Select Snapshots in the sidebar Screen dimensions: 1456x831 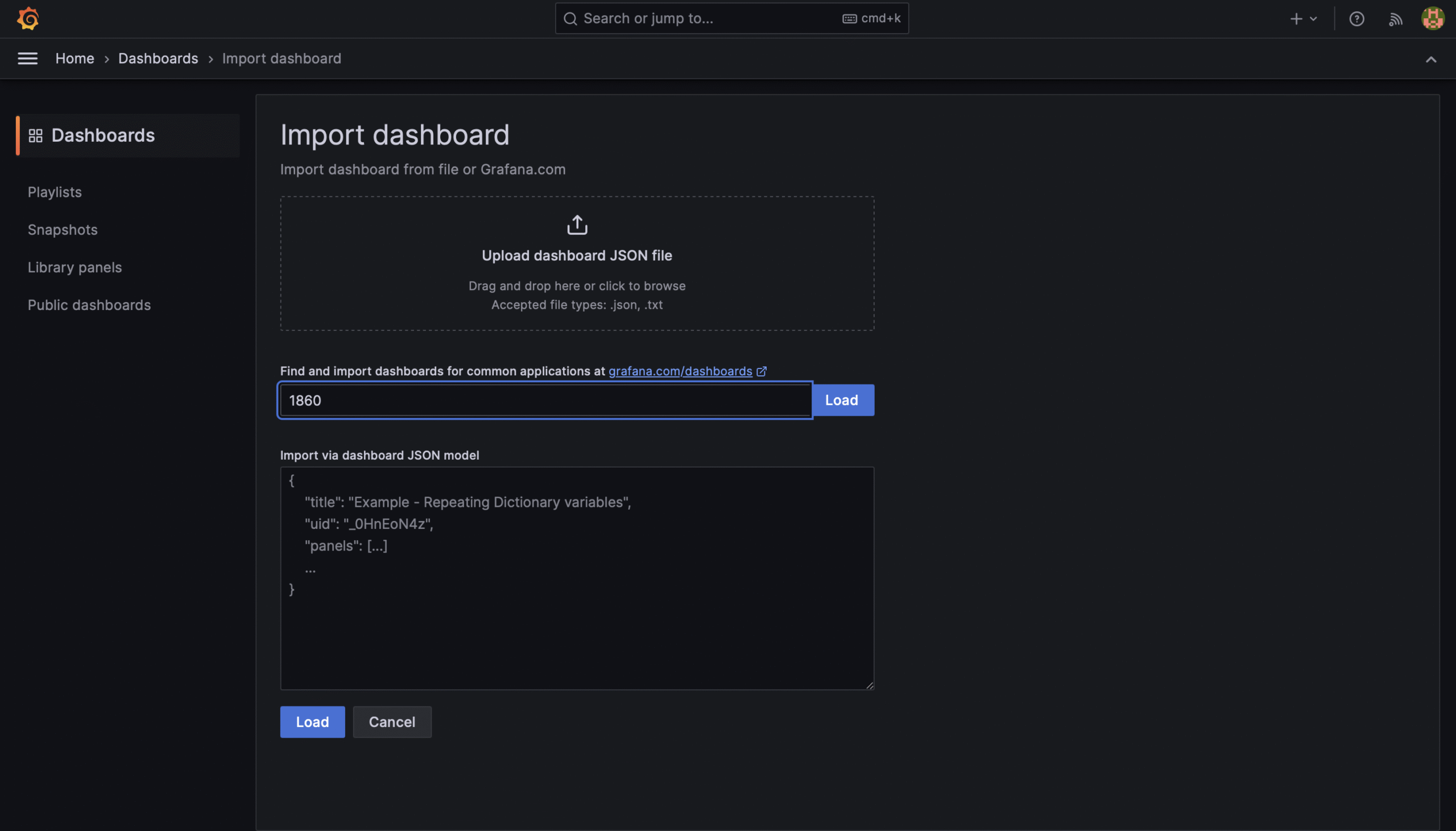[63, 229]
